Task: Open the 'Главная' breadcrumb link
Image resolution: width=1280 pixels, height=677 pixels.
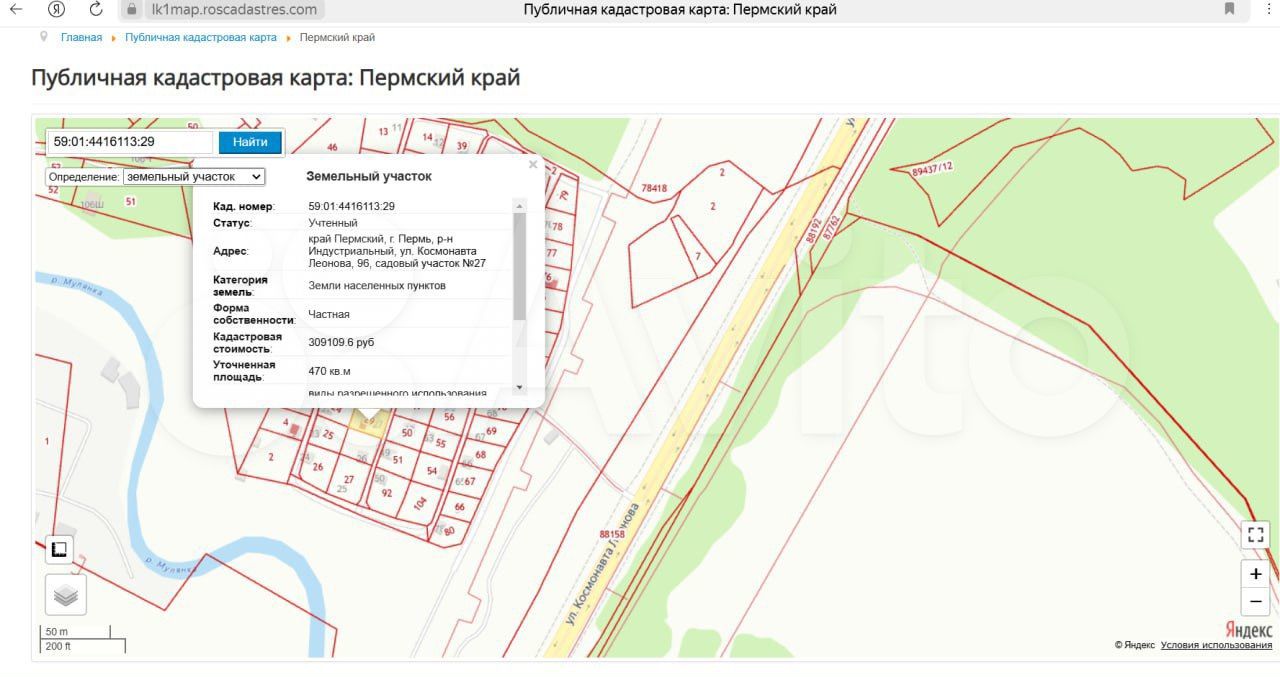Action: click(x=81, y=37)
